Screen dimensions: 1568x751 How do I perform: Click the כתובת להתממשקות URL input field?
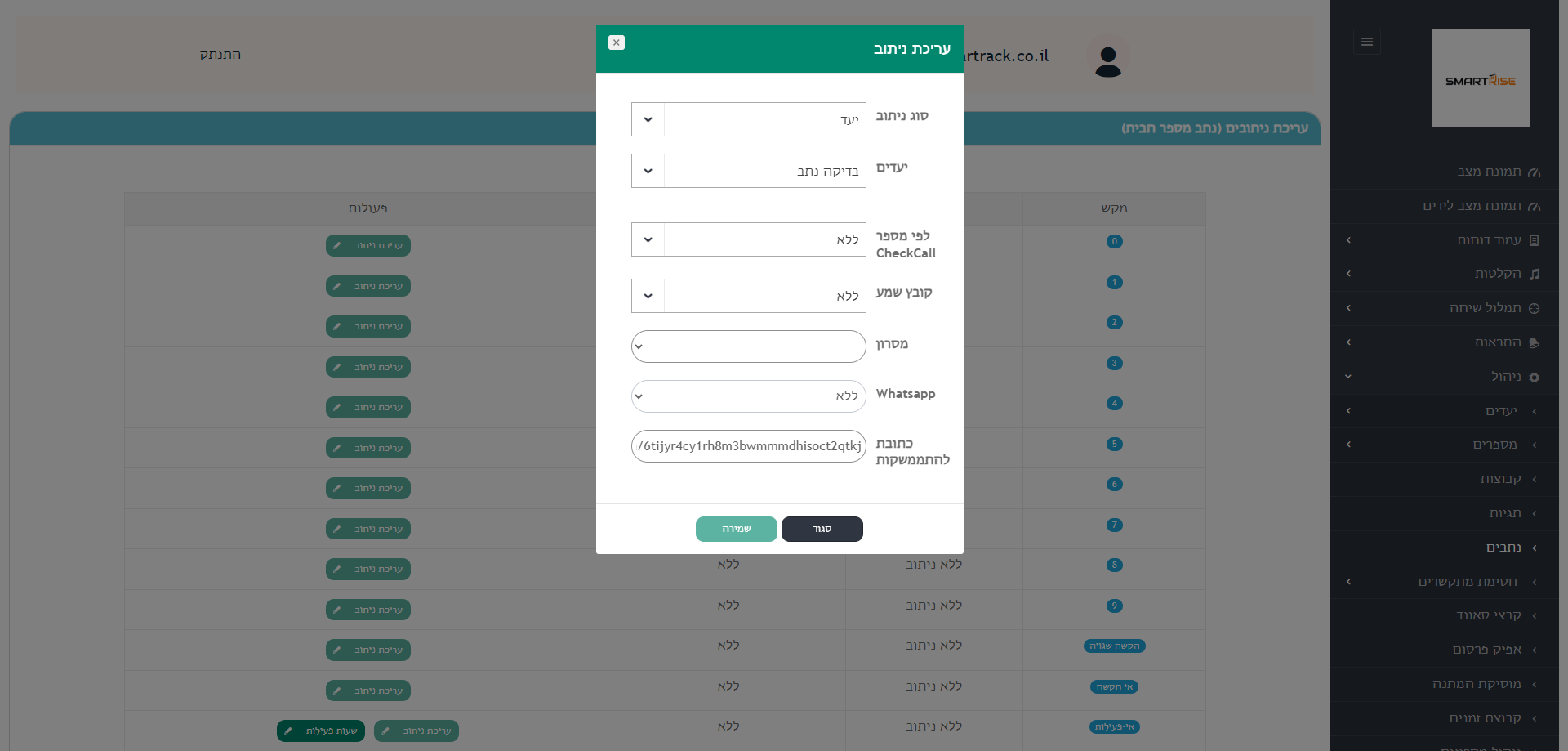(748, 446)
